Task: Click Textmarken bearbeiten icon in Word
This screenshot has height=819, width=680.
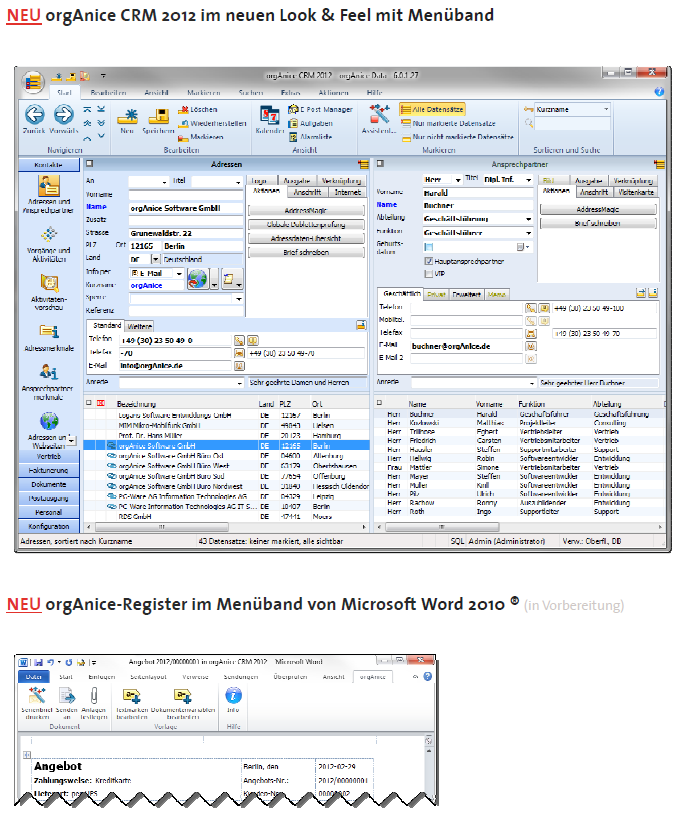Action: point(132,696)
